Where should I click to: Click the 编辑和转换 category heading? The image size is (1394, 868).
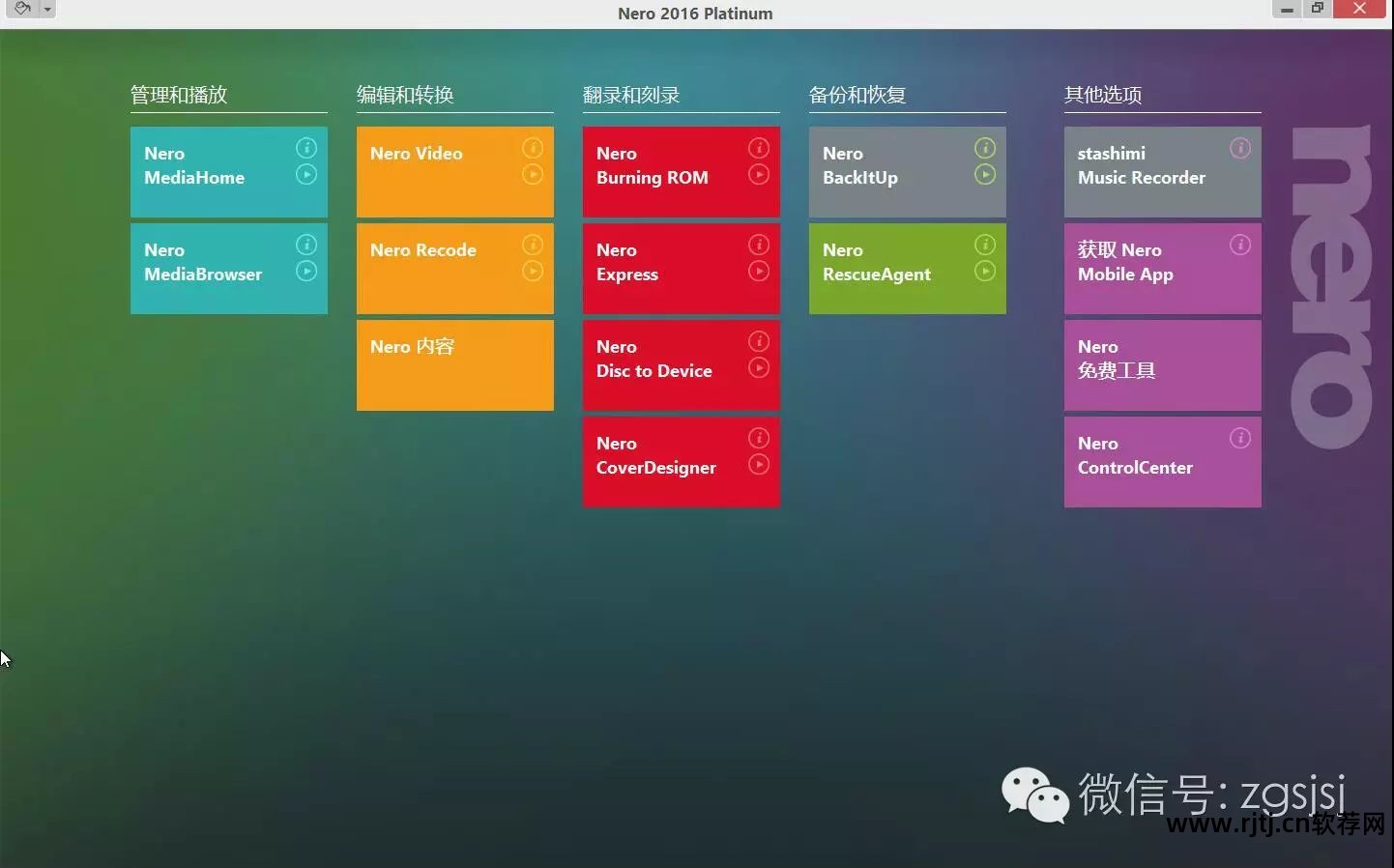(405, 95)
